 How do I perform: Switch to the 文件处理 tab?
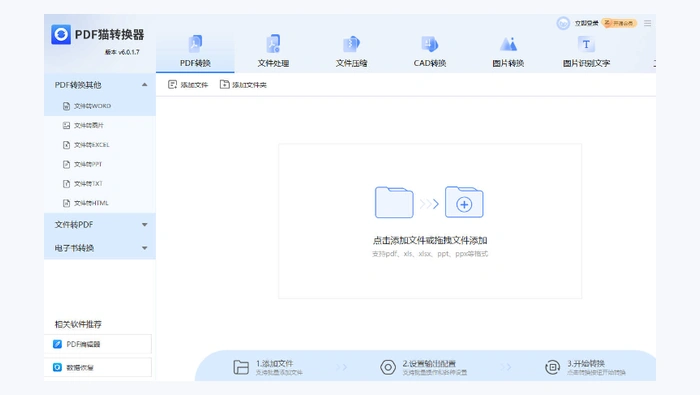[273, 51]
